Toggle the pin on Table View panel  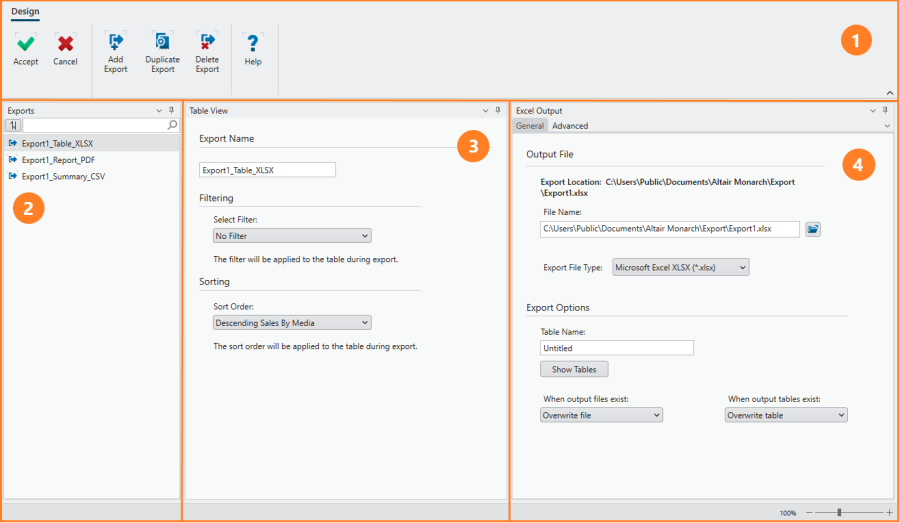498,111
